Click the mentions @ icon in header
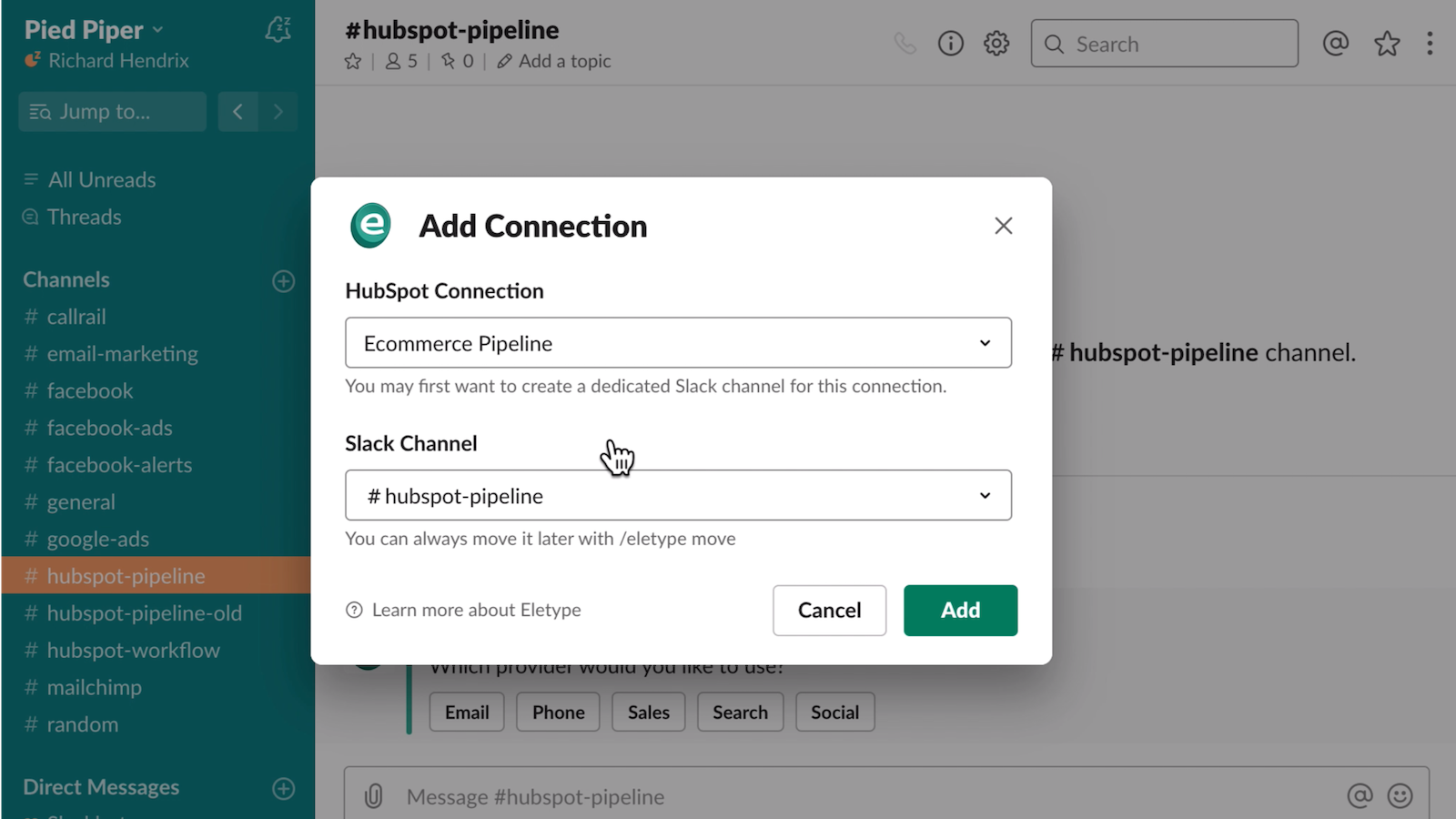 click(x=1335, y=44)
